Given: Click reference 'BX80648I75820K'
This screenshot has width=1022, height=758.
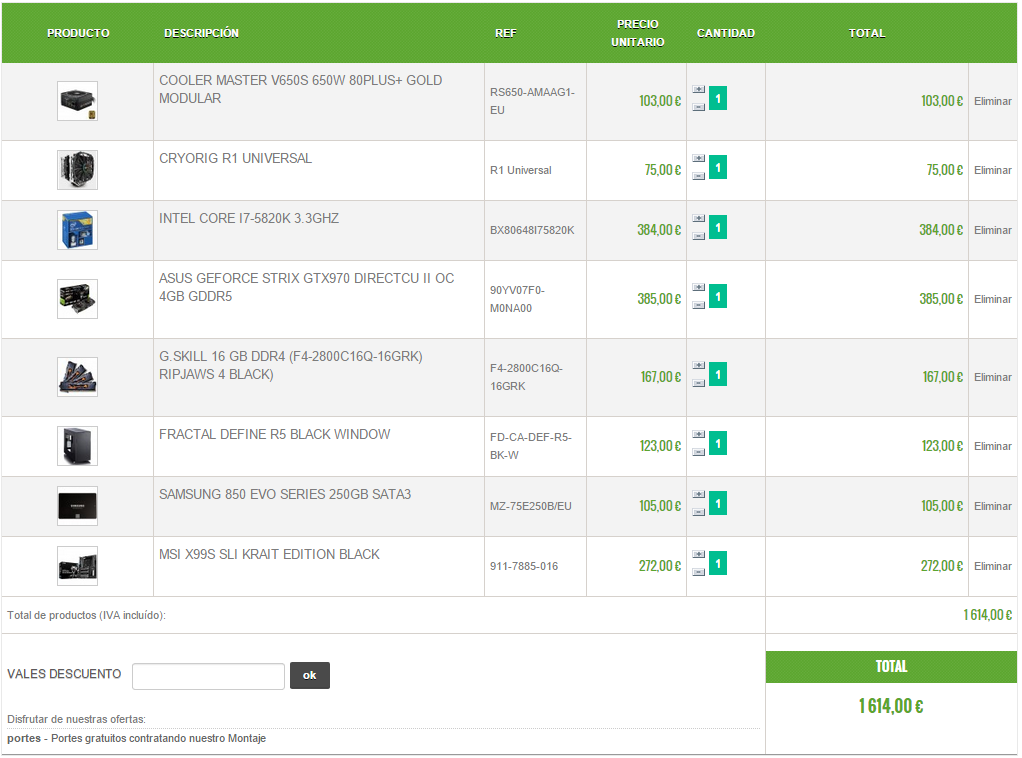Looking at the screenshot, I should tap(532, 230).
